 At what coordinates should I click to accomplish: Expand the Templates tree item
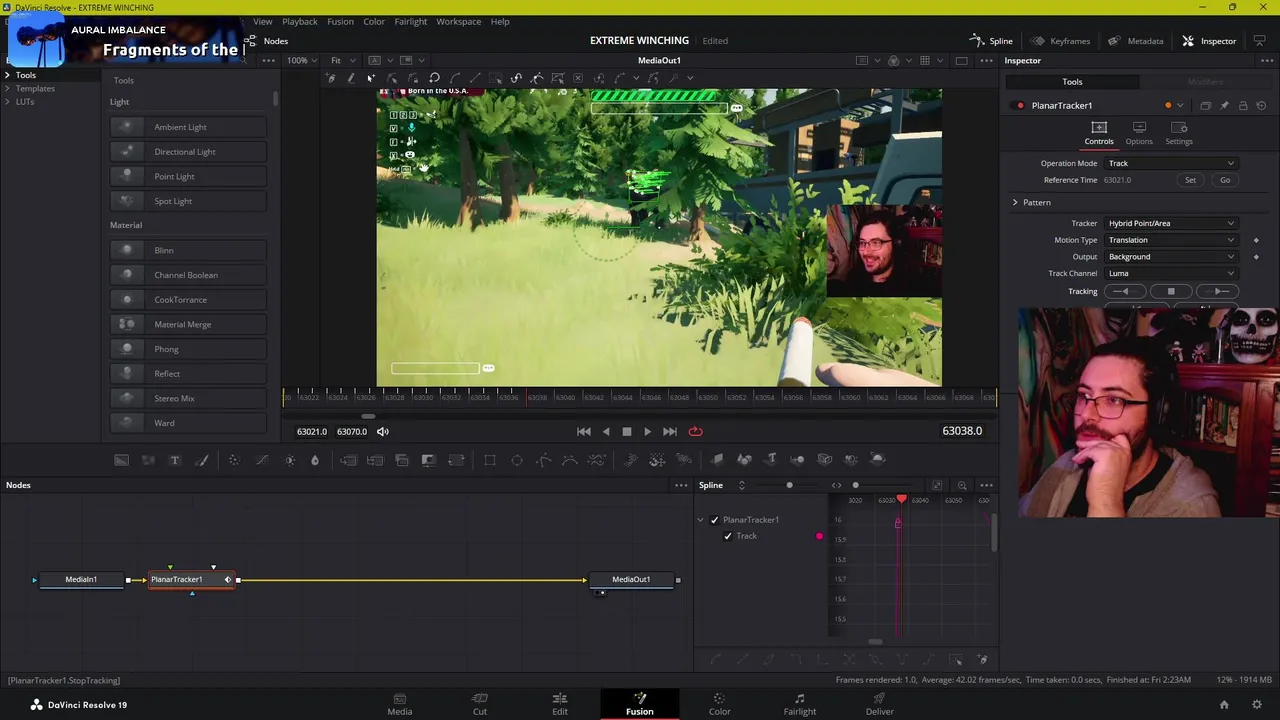[x=8, y=88]
